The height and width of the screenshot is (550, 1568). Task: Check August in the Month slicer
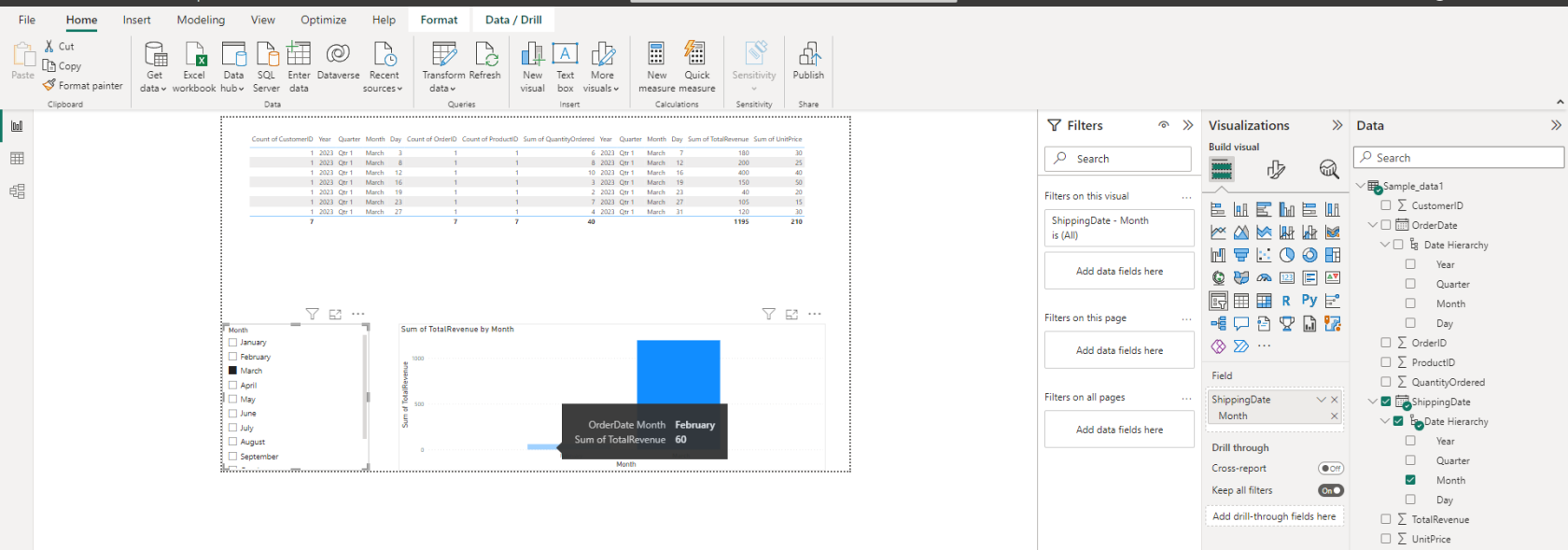pos(233,442)
